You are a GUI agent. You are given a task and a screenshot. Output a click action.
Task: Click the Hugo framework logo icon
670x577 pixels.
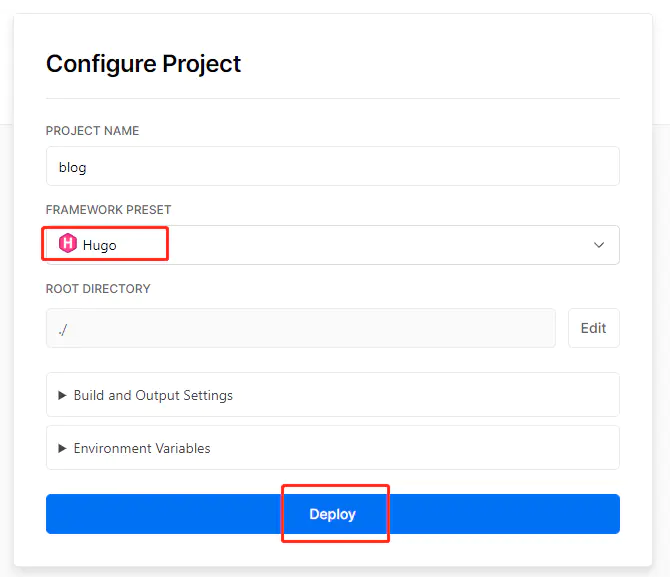pos(68,244)
